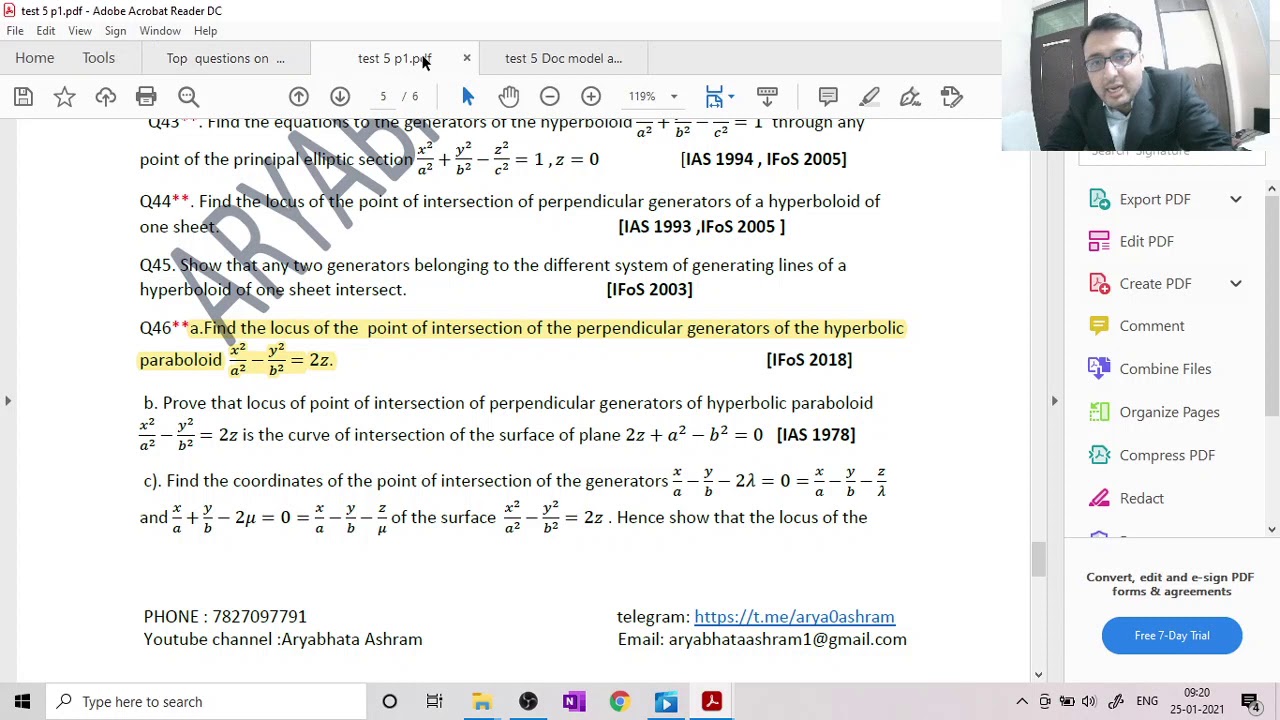Open Task View icon

coord(435,702)
